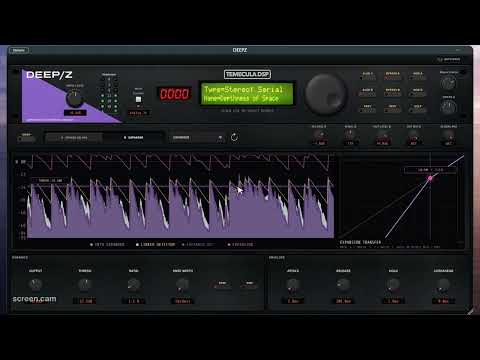This screenshot has height=360, width=480.
Task: Click the Lookahead value field
Action: [x=443, y=301]
